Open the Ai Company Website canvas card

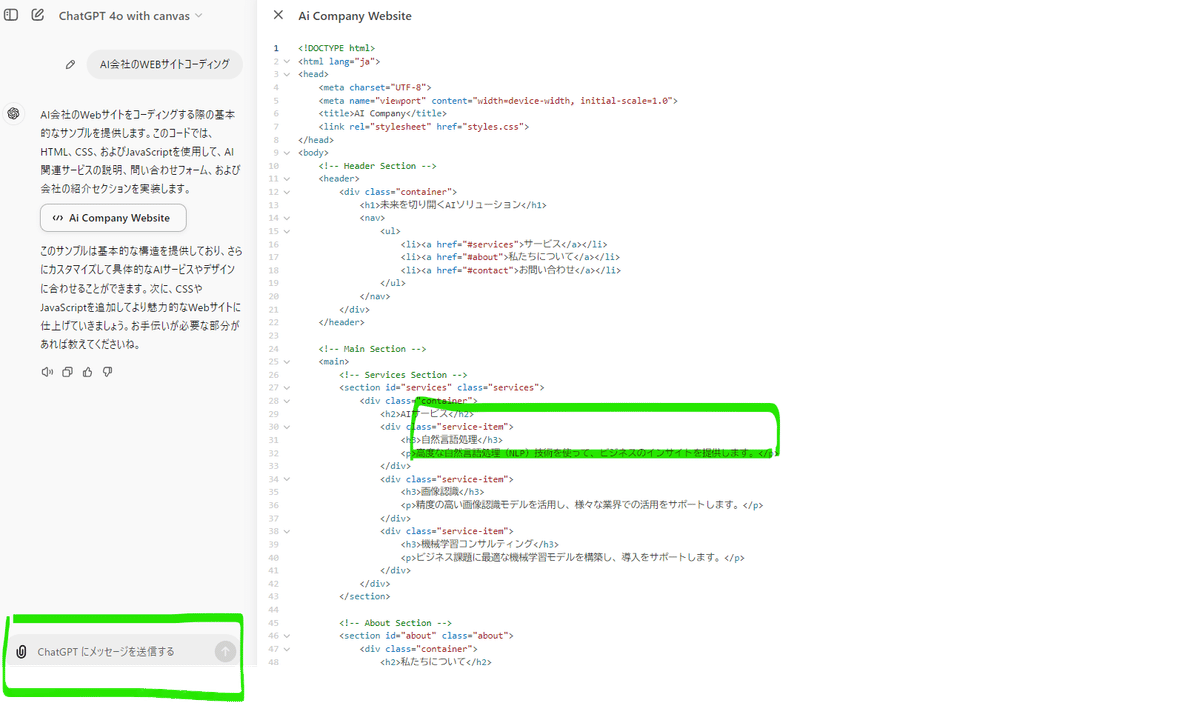tap(113, 217)
